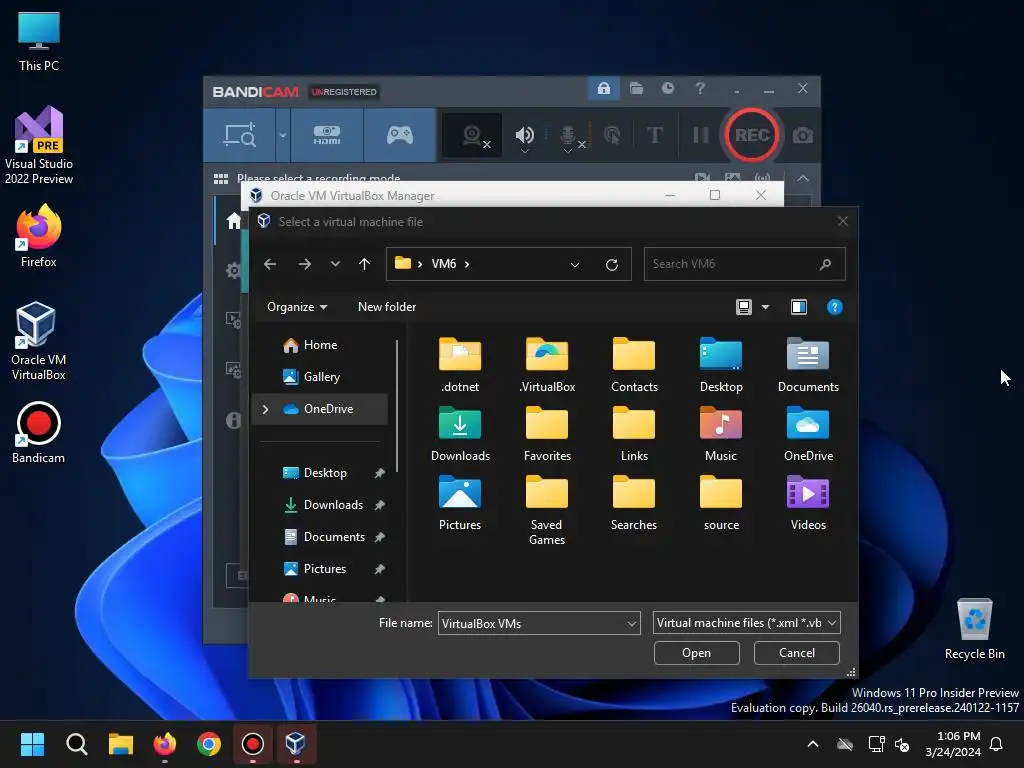
Task: Click Bandicam lock icon
Action: click(x=604, y=88)
